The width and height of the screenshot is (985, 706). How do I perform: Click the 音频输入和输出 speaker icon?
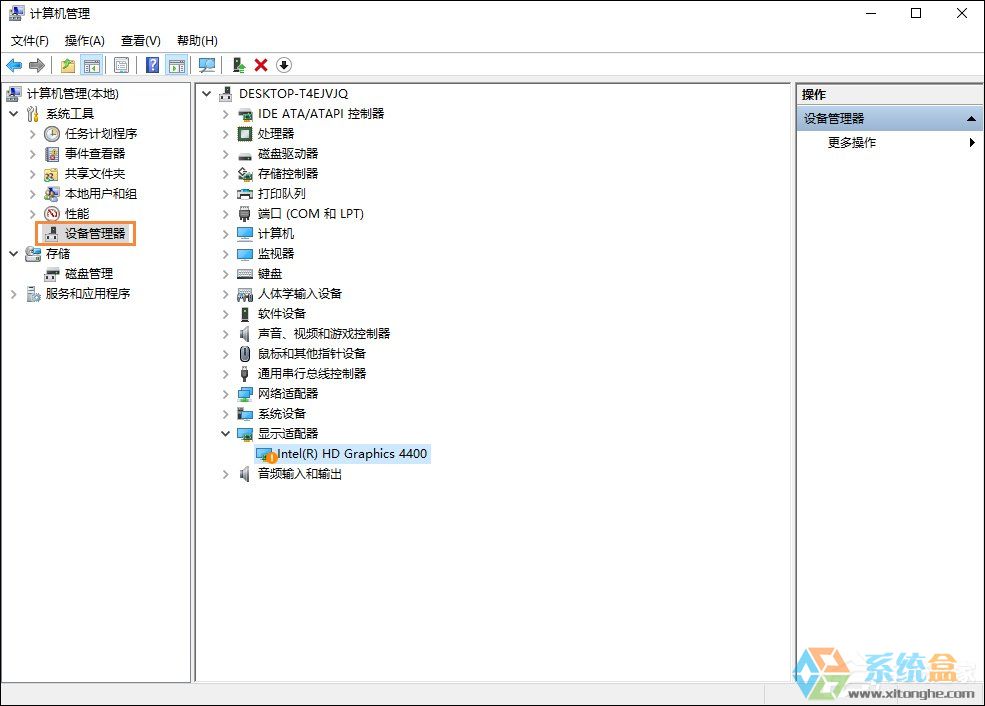244,474
